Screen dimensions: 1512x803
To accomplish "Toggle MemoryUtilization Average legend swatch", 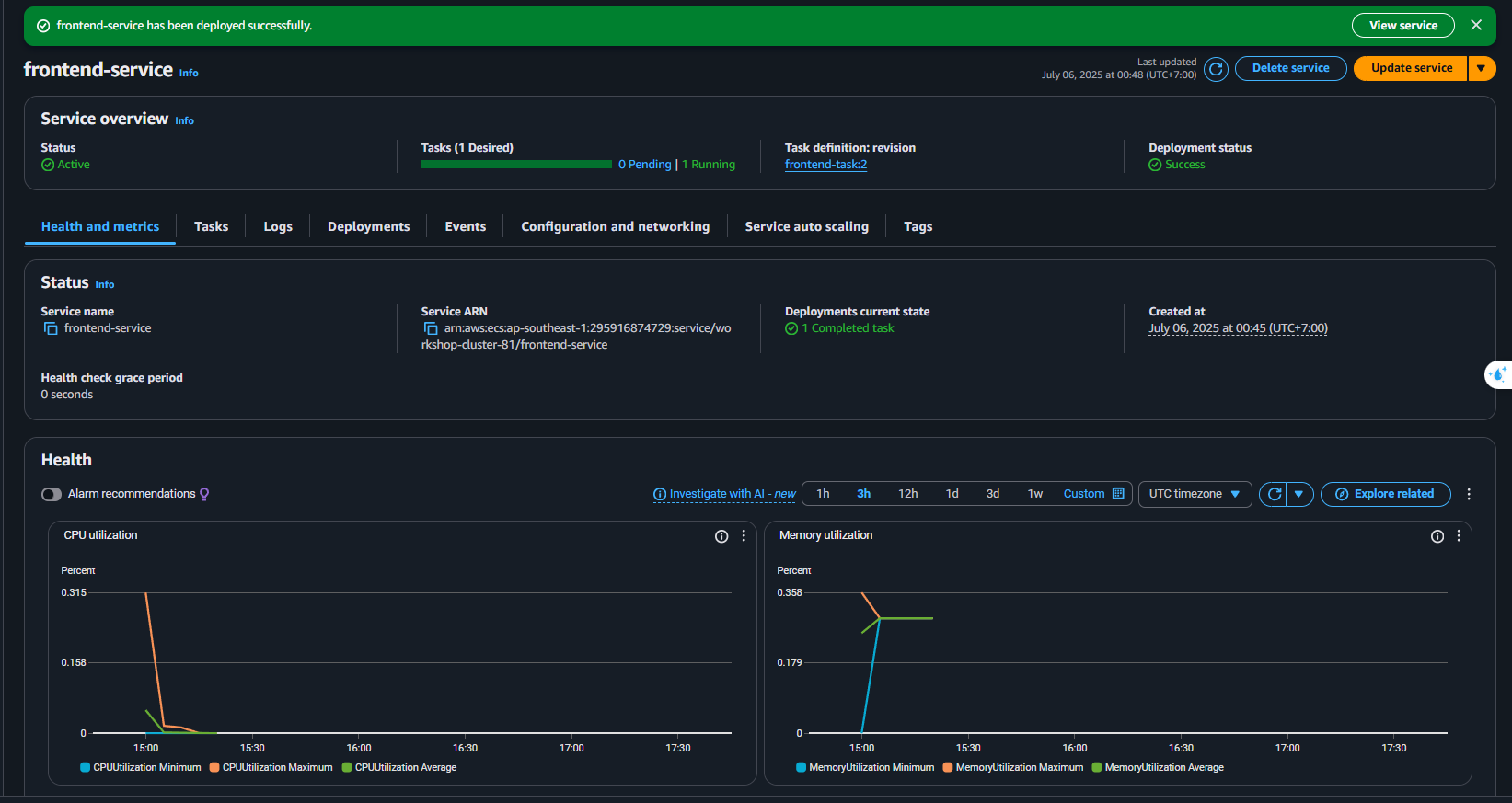I will [x=1097, y=767].
